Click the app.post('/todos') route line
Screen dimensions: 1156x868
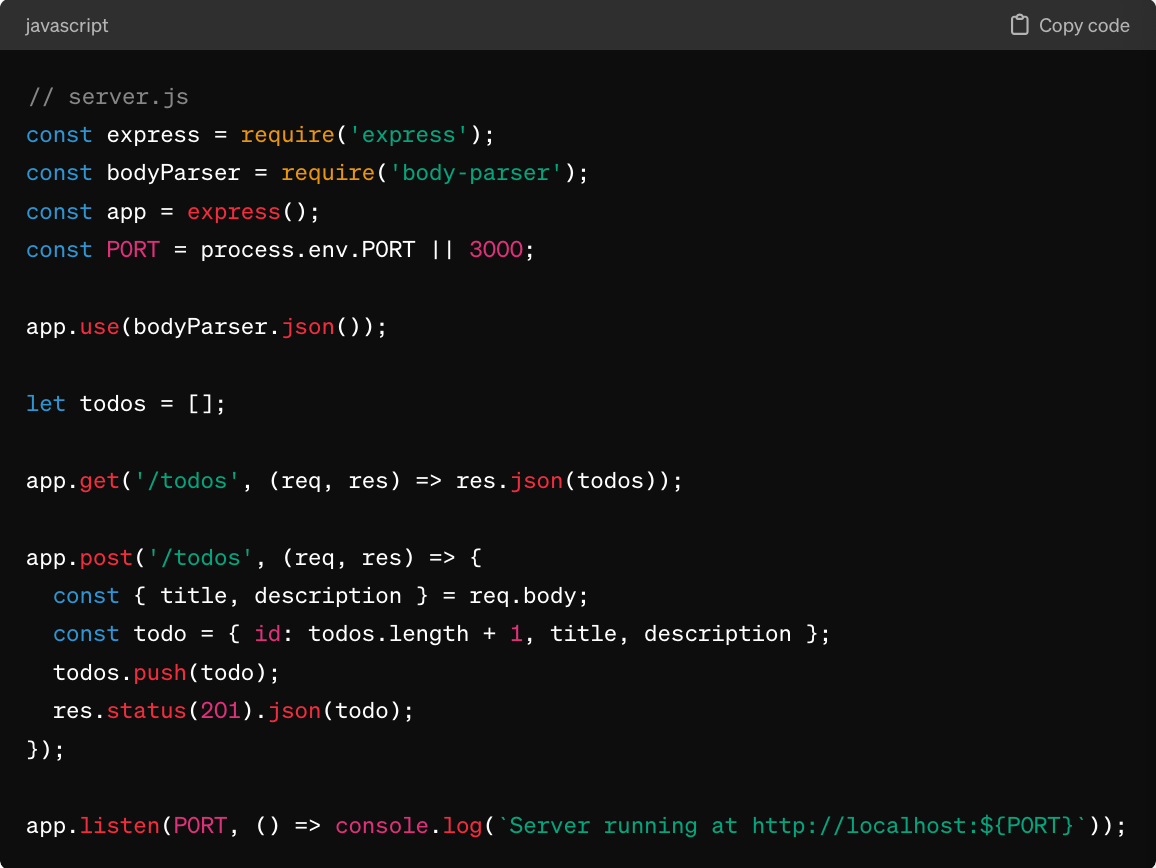(250, 557)
